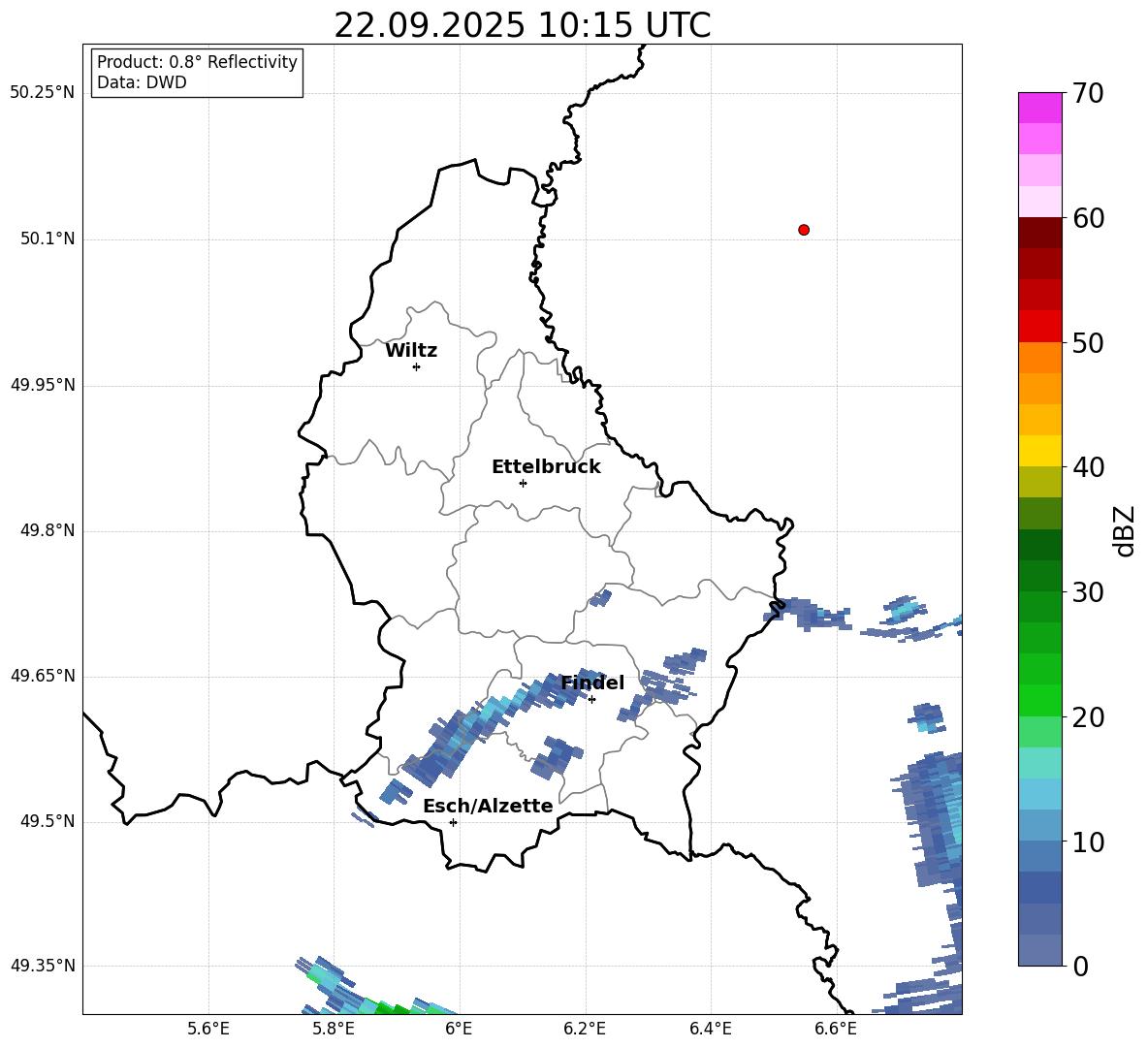
Task: Click the Esch/Alzette city label
Action: 489,807
